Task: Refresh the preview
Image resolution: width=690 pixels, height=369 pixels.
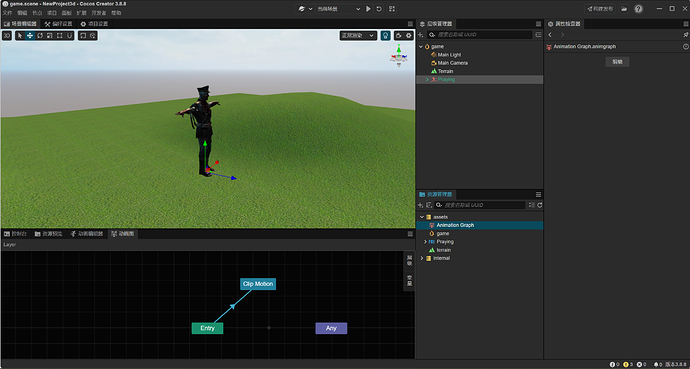Action: tap(379, 9)
